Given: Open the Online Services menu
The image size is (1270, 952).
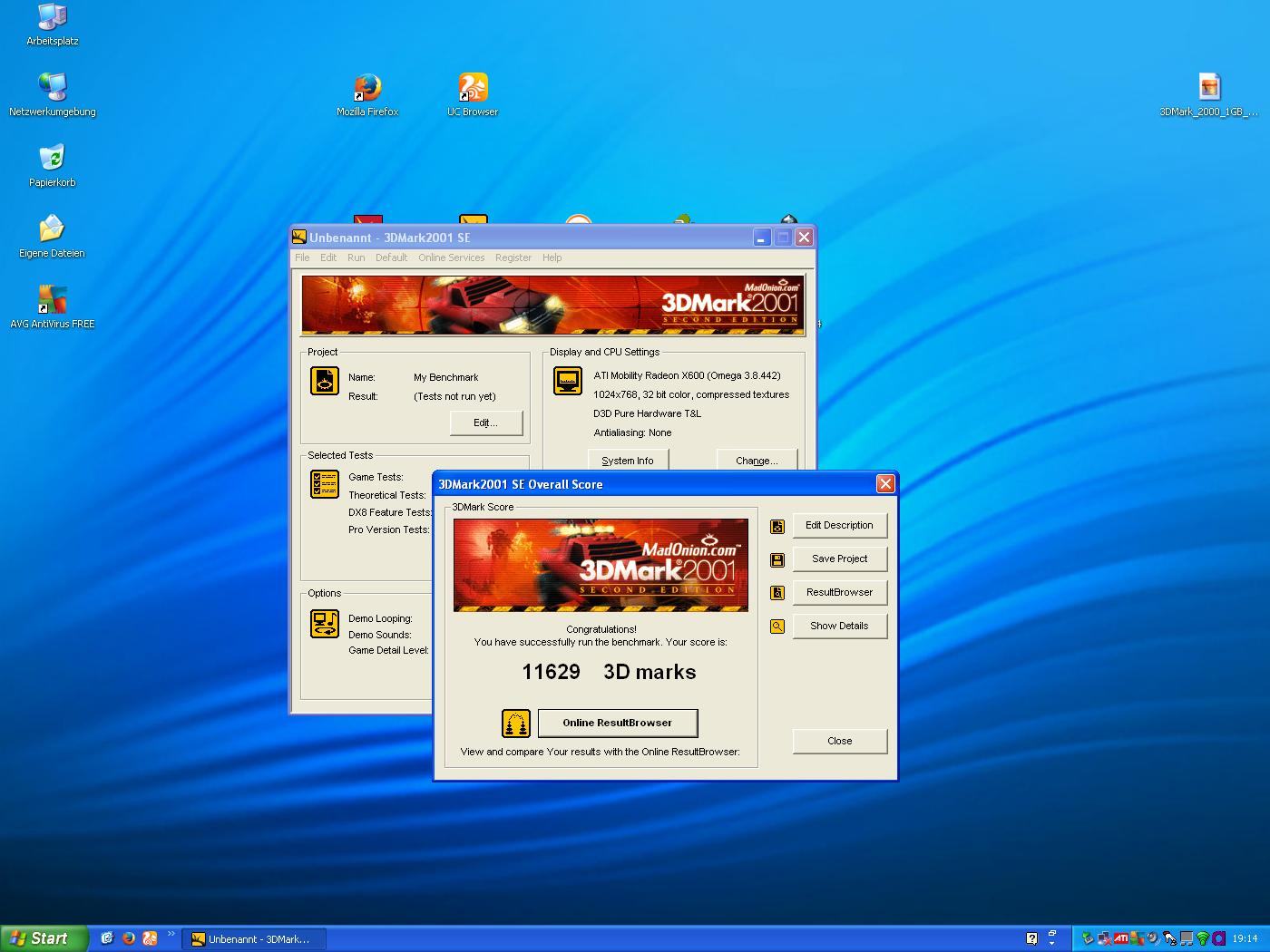Looking at the screenshot, I should coord(452,257).
